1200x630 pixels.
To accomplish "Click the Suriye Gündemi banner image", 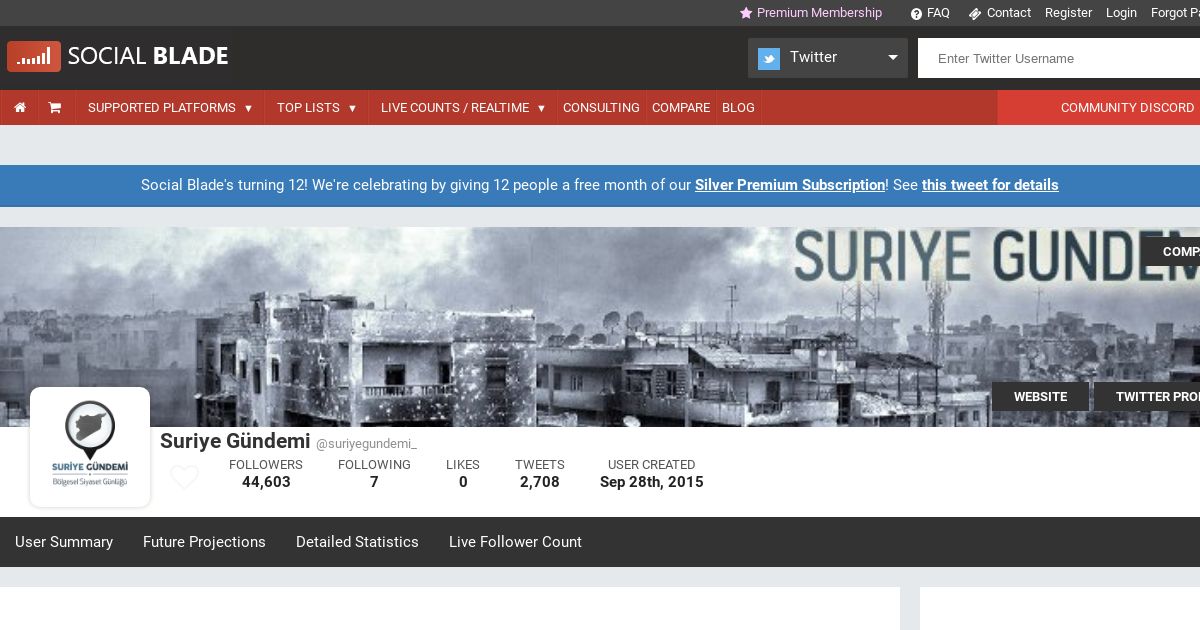I will 600,327.
